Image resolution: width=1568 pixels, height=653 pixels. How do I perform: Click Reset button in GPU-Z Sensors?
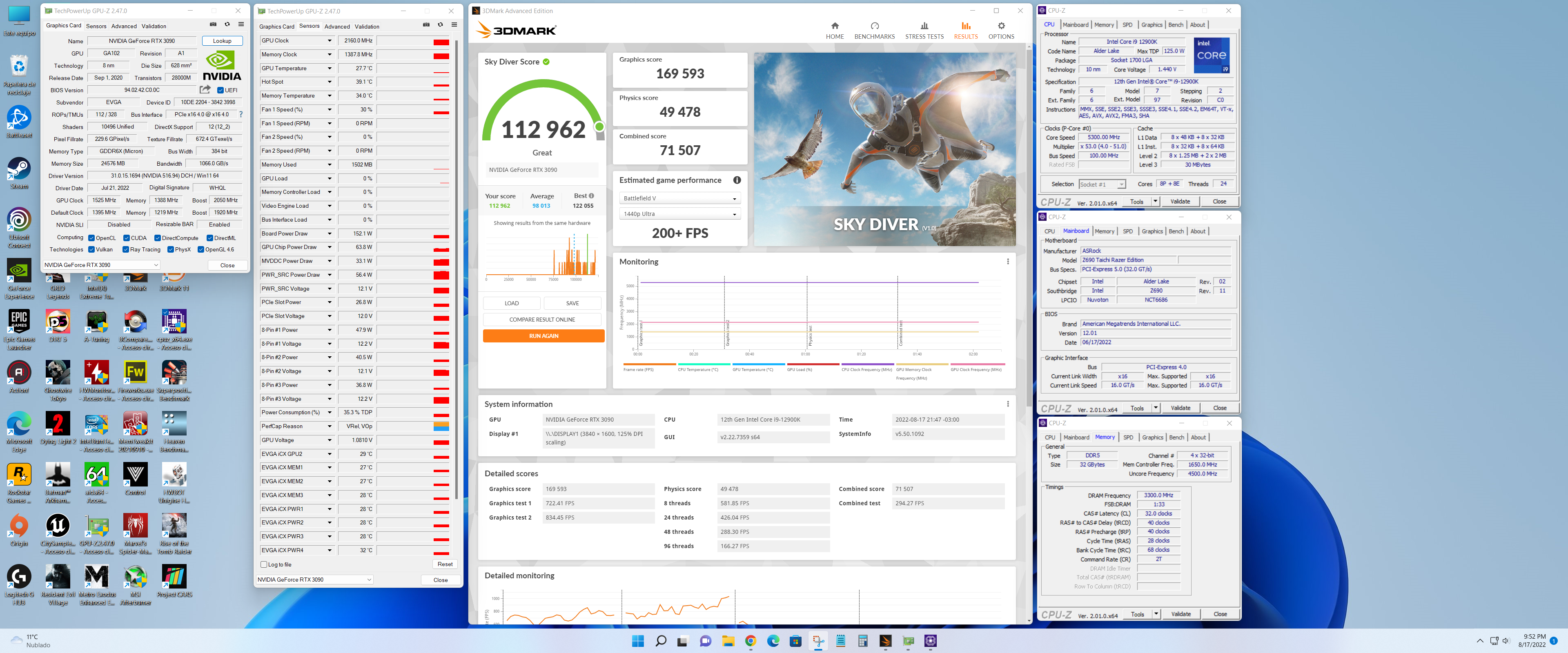(445, 564)
